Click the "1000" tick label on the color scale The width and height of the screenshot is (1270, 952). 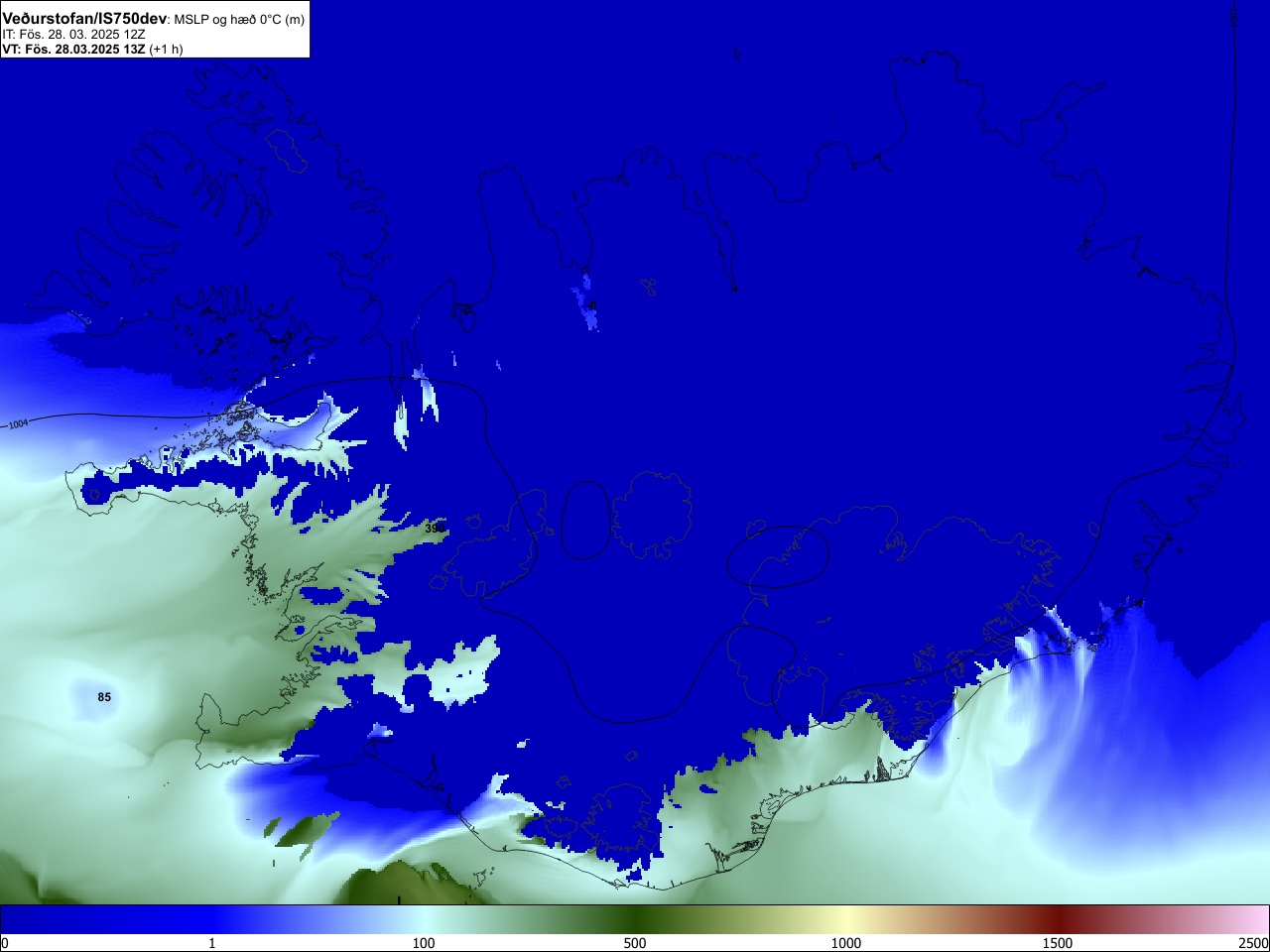pos(846,943)
